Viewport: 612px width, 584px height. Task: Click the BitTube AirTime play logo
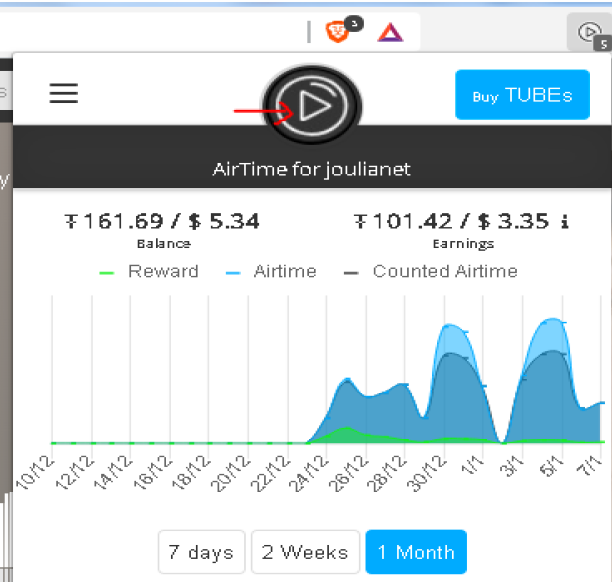tap(312, 105)
